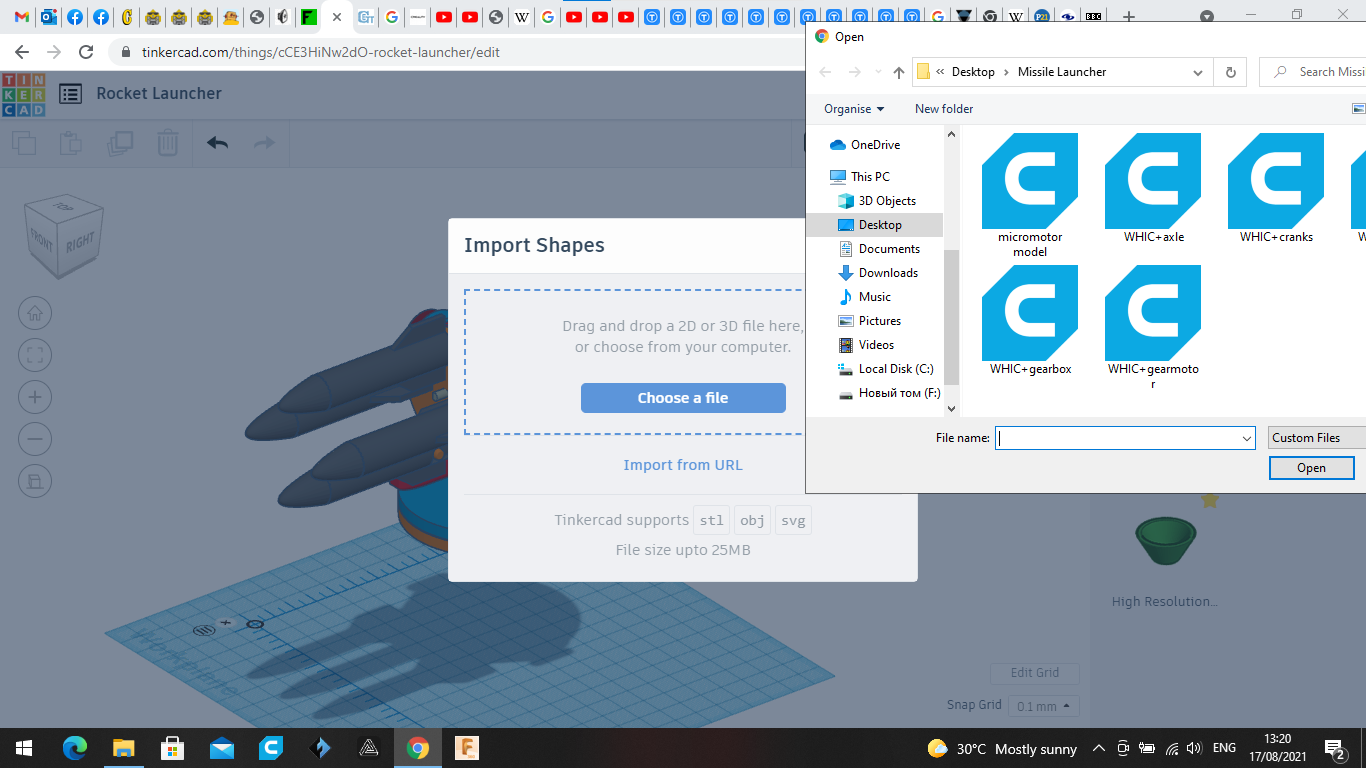Image resolution: width=1366 pixels, height=768 pixels.
Task: Open the Mail app from taskbar
Action: [222, 748]
